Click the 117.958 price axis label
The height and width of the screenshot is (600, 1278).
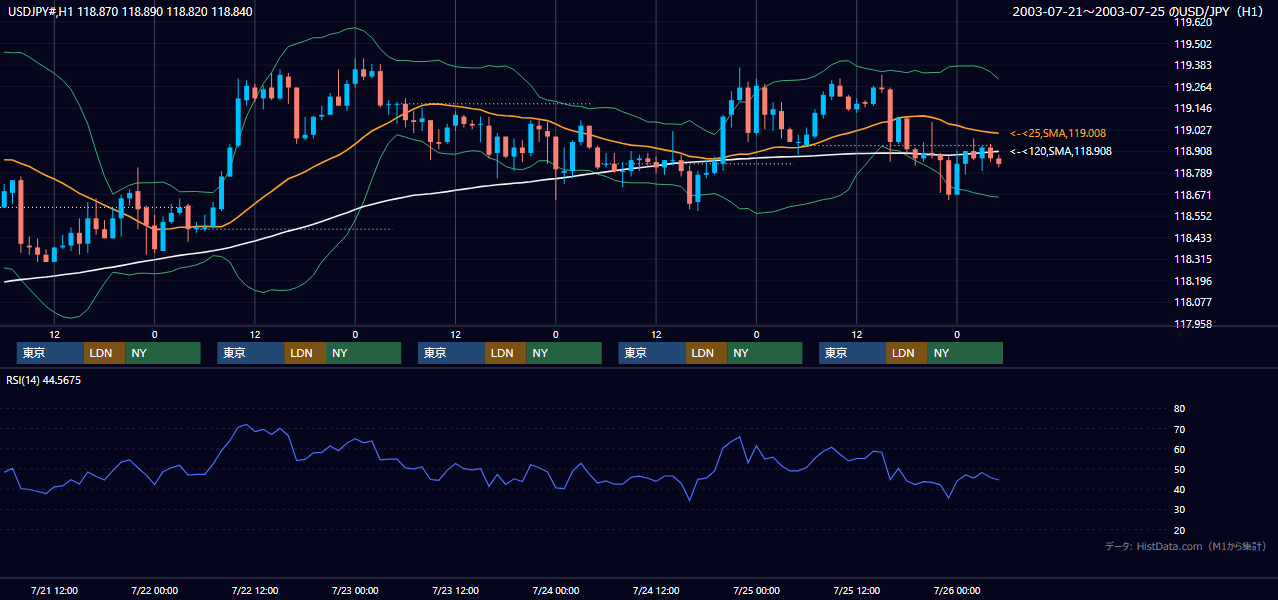tap(1193, 324)
